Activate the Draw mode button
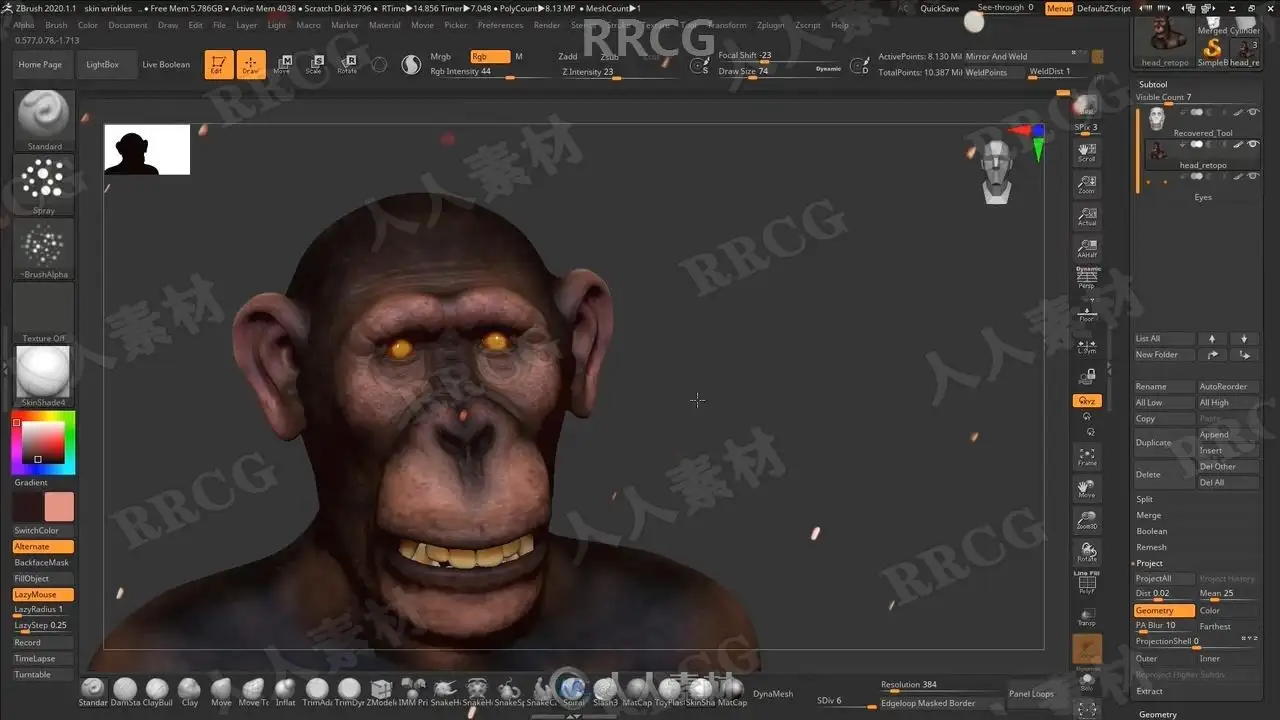 [250, 65]
